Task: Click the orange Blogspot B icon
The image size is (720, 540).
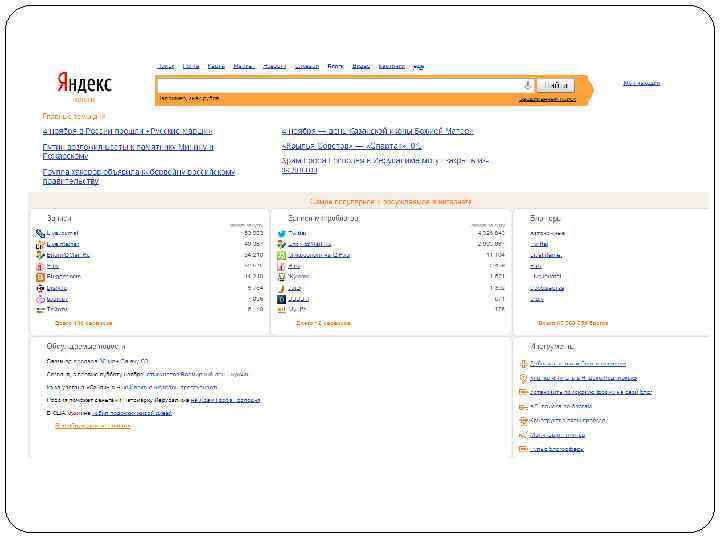Action: [x=40, y=277]
